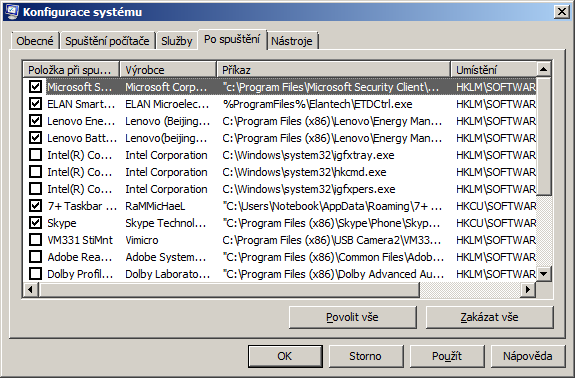Viewport: 575px width, 378px height.
Task: Select the USB Camera2 command path
Action: [x=332, y=240]
